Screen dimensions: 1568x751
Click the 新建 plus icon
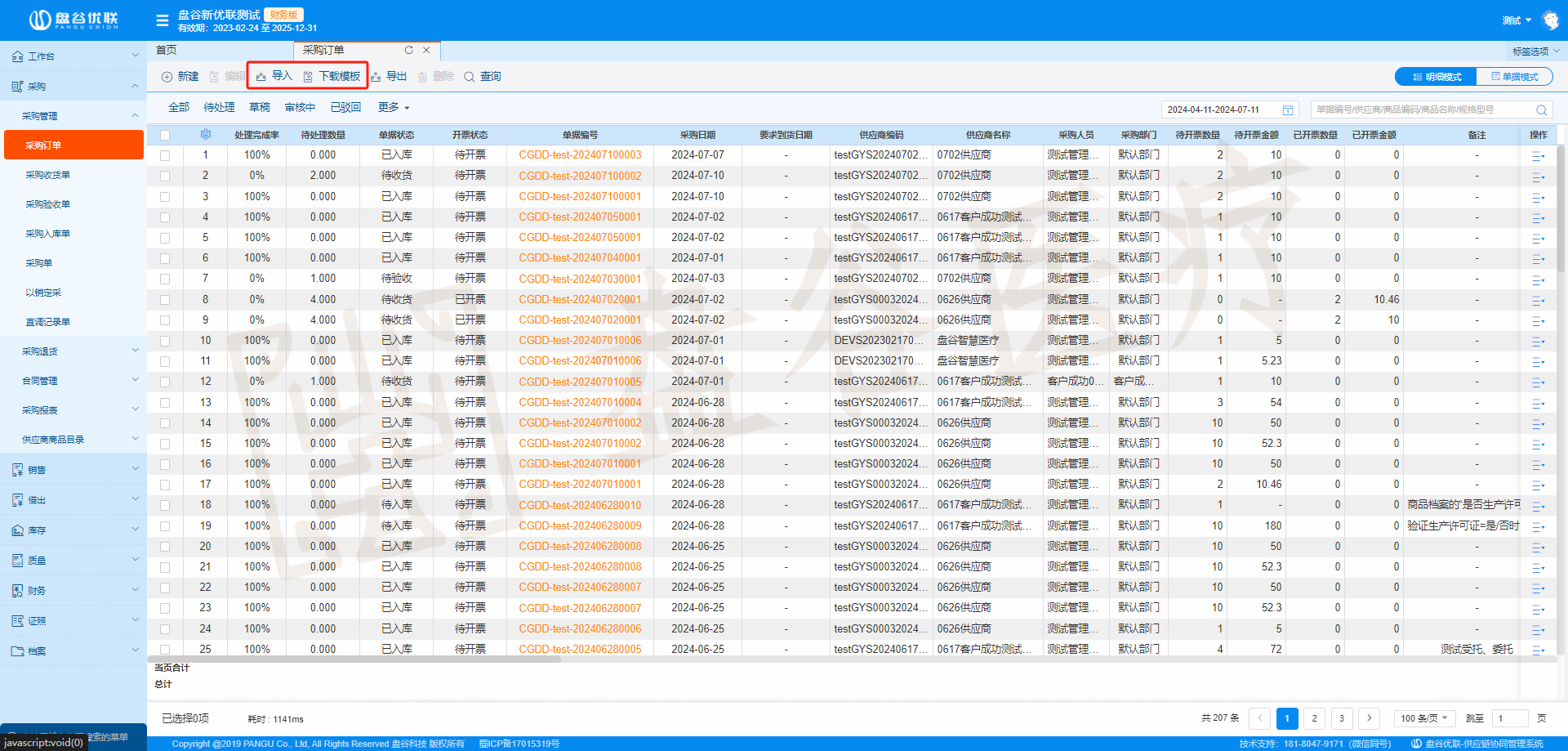tap(167, 77)
